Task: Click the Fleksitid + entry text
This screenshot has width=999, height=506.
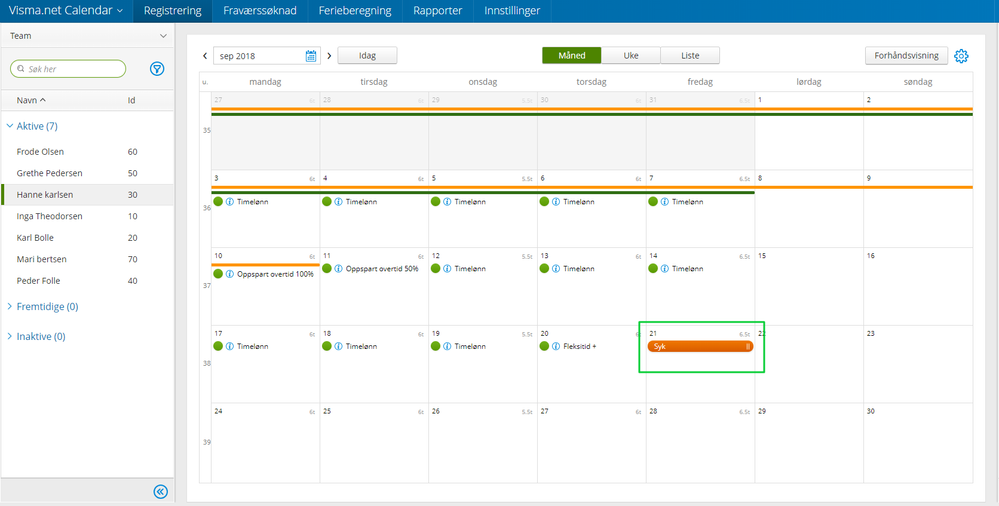Action: tap(579, 346)
